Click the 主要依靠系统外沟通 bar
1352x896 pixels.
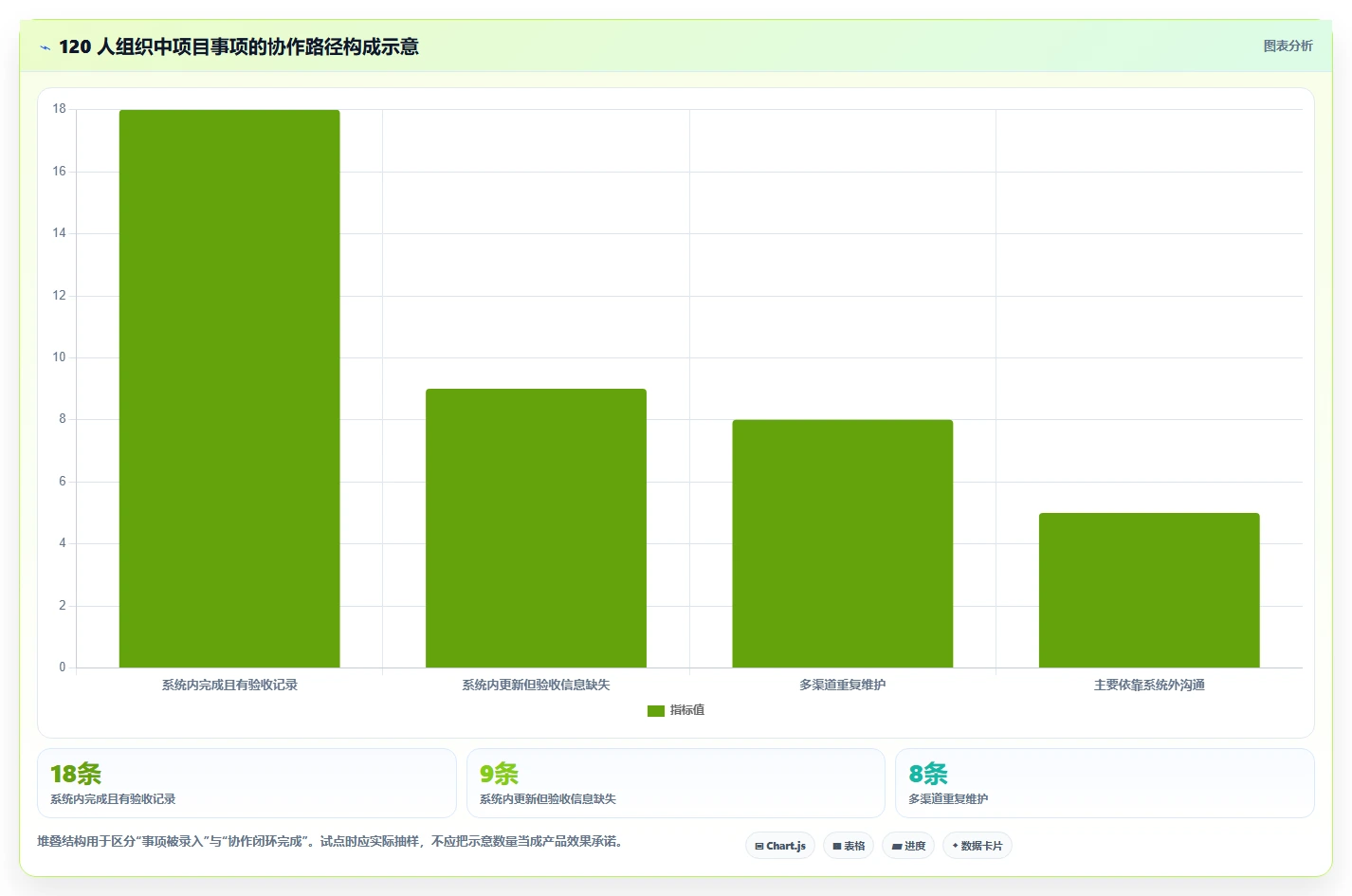pos(1149,590)
